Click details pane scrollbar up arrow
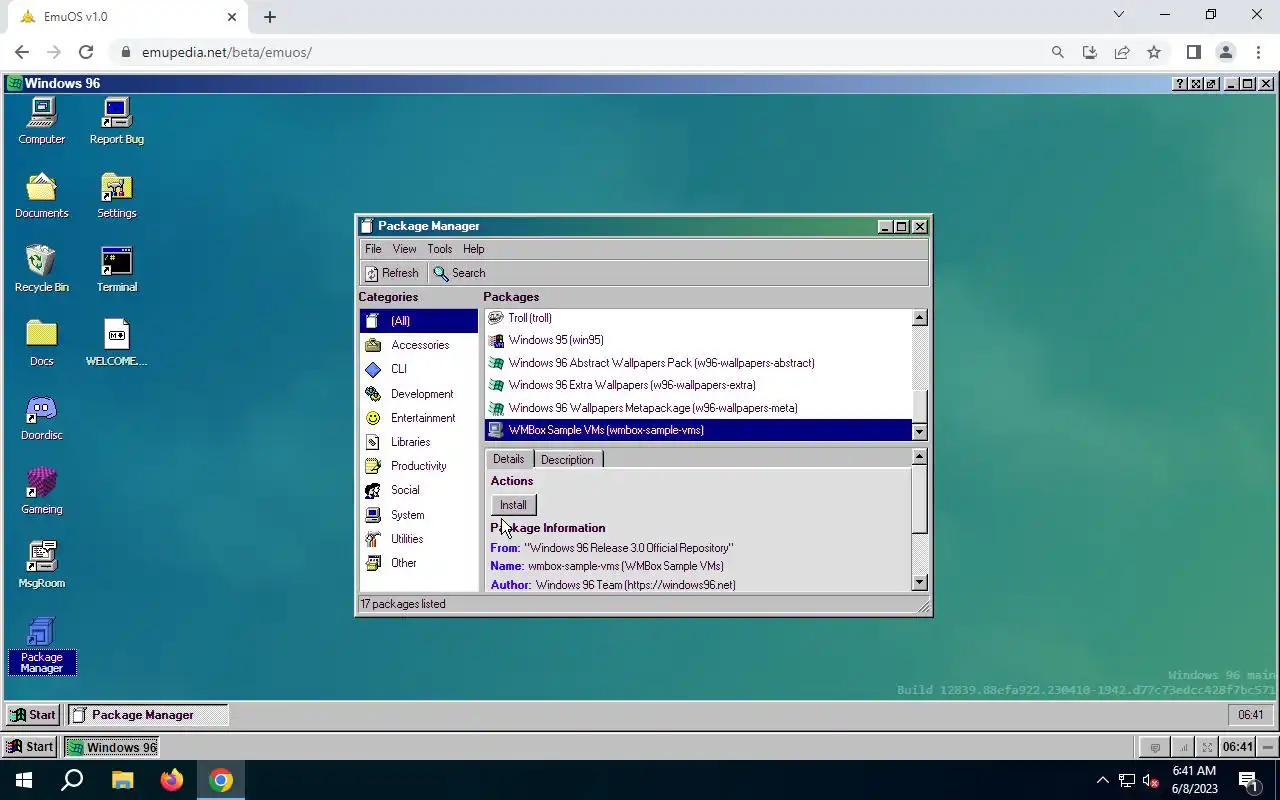This screenshot has width=1280, height=800. [920, 457]
